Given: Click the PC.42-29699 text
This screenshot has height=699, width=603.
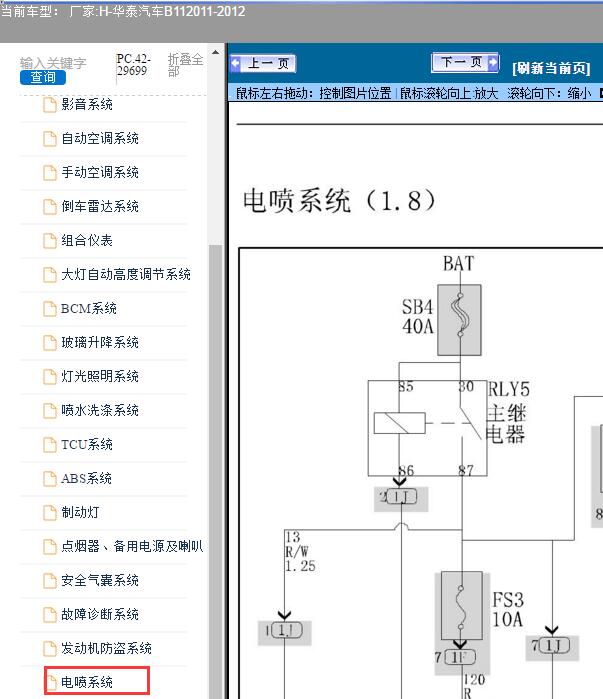Looking at the screenshot, I should (x=134, y=65).
